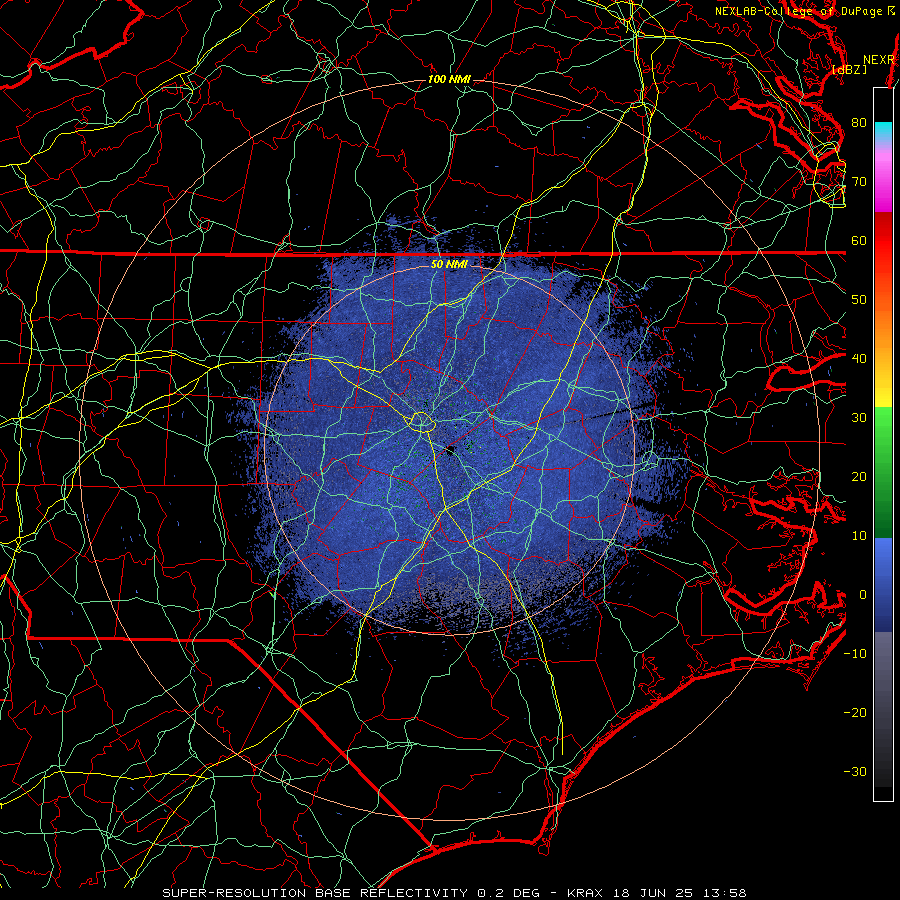Click "SUPER-RESOLUTION BASE REFLECTIVITY" caption text

click(315, 893)
